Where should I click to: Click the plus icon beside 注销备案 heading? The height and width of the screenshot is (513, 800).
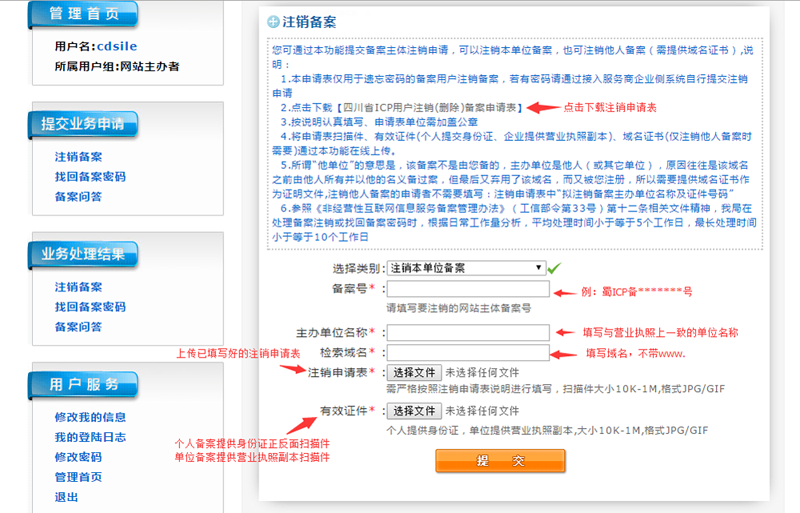pos(273,21)
